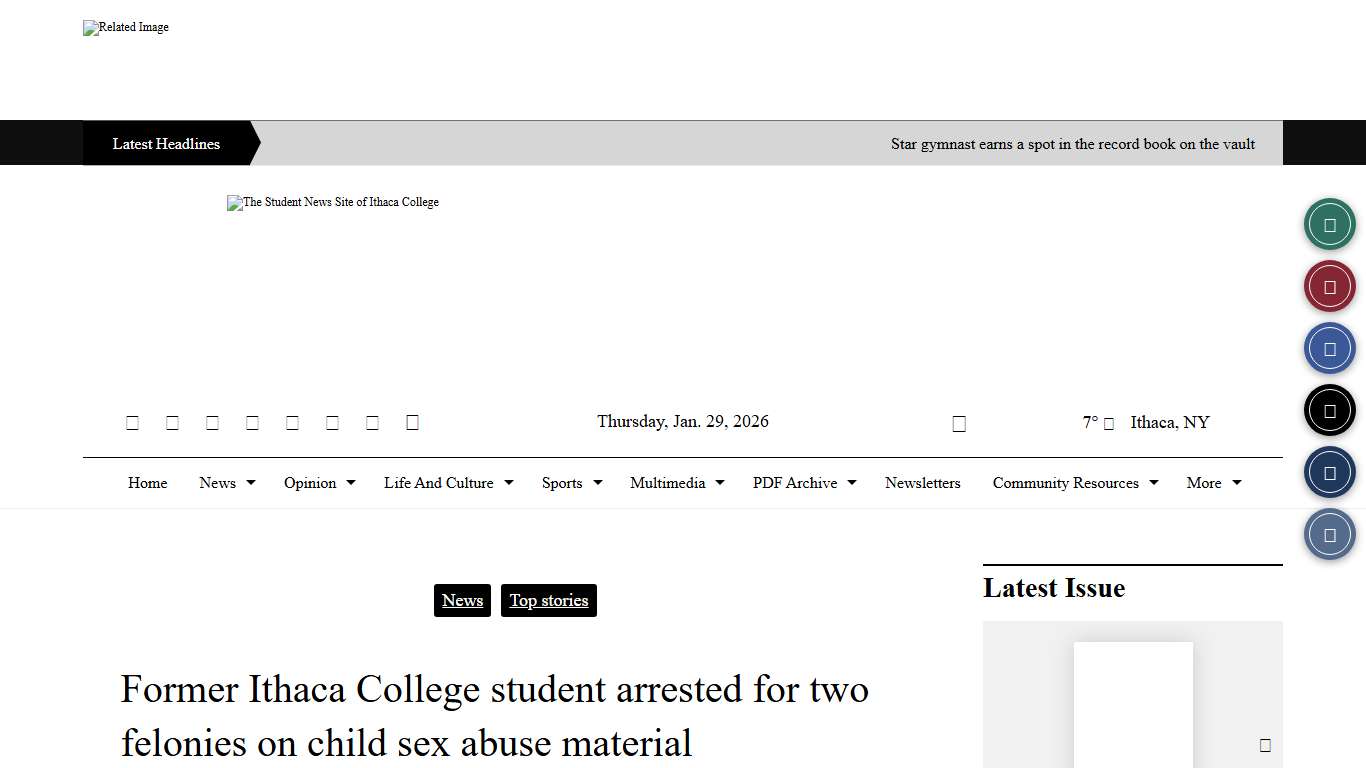Image resolution: width=1366 pixels, height=768 pixels.
Task: Open the light blue Twitter social icon
Action: 1329,533
